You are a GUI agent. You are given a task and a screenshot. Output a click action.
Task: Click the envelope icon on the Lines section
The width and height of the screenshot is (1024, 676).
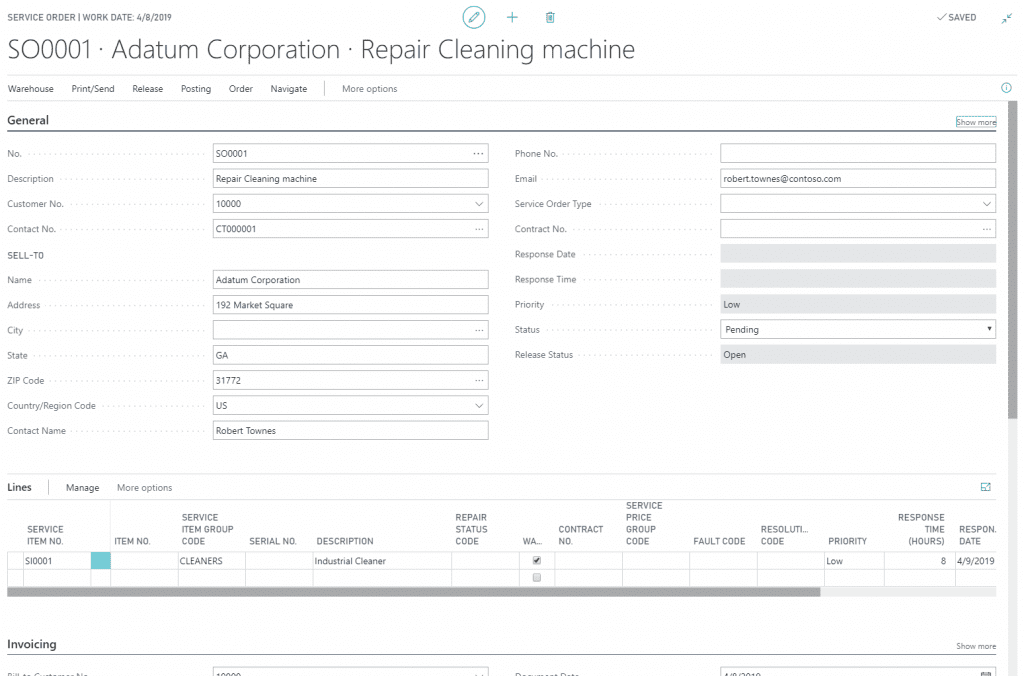click(986, 487)
